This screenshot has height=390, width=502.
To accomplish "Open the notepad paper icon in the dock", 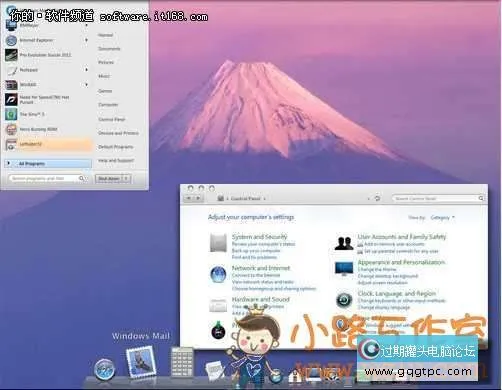I will (215, 370).
